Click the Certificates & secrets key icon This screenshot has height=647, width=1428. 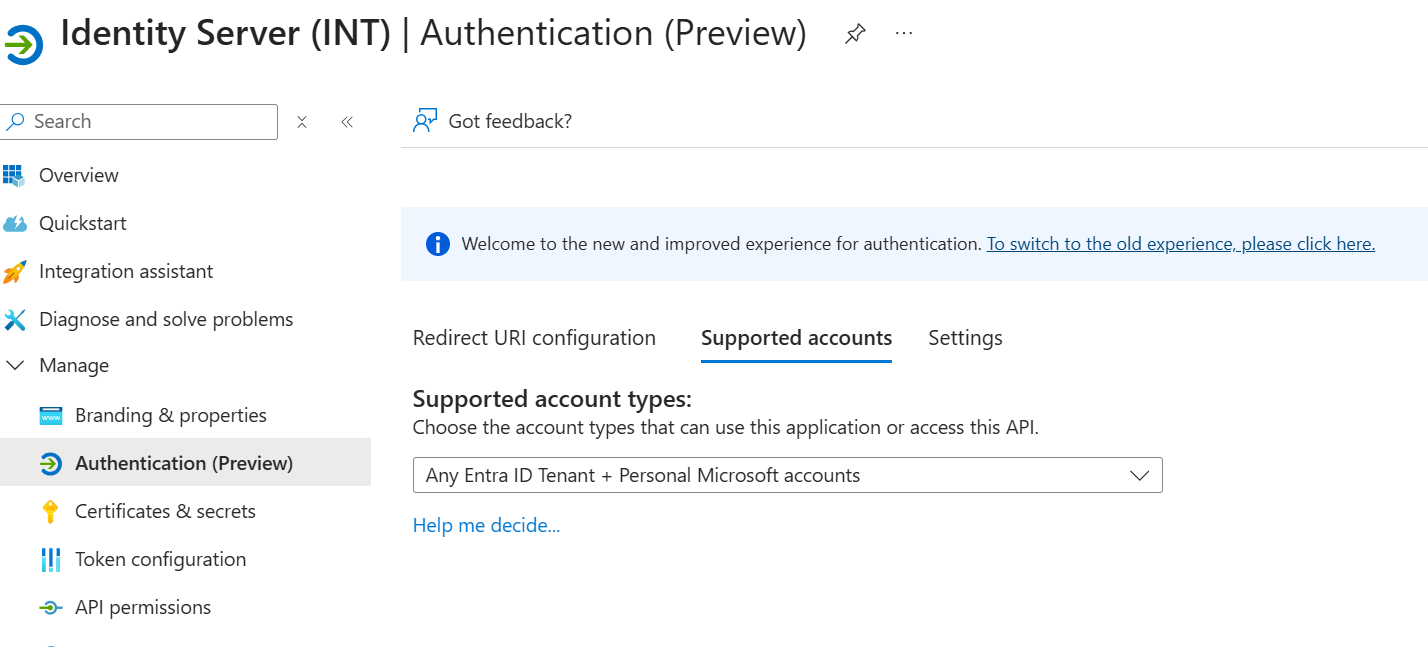(50, 512)
